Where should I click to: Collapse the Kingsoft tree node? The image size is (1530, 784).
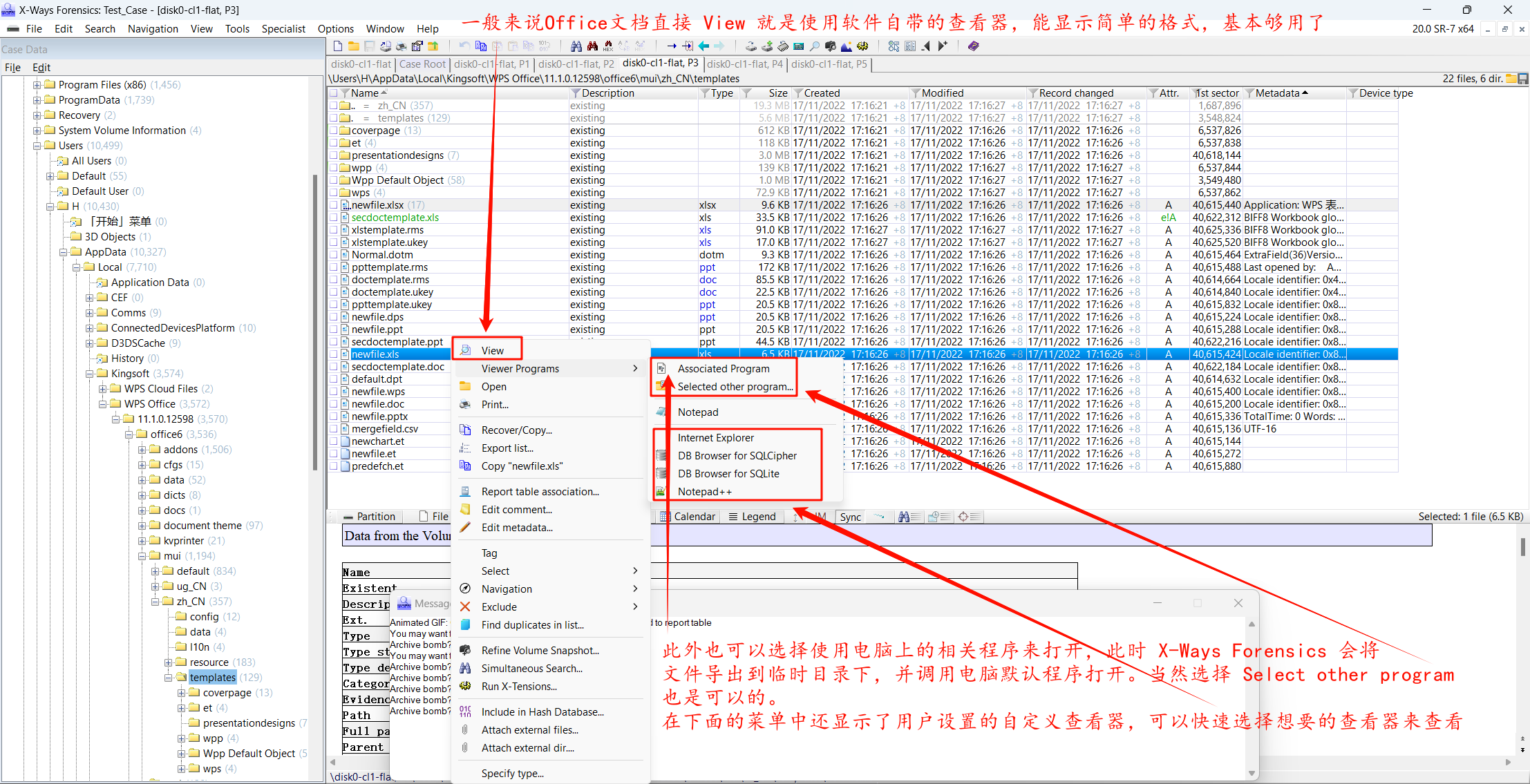[90, 374]
